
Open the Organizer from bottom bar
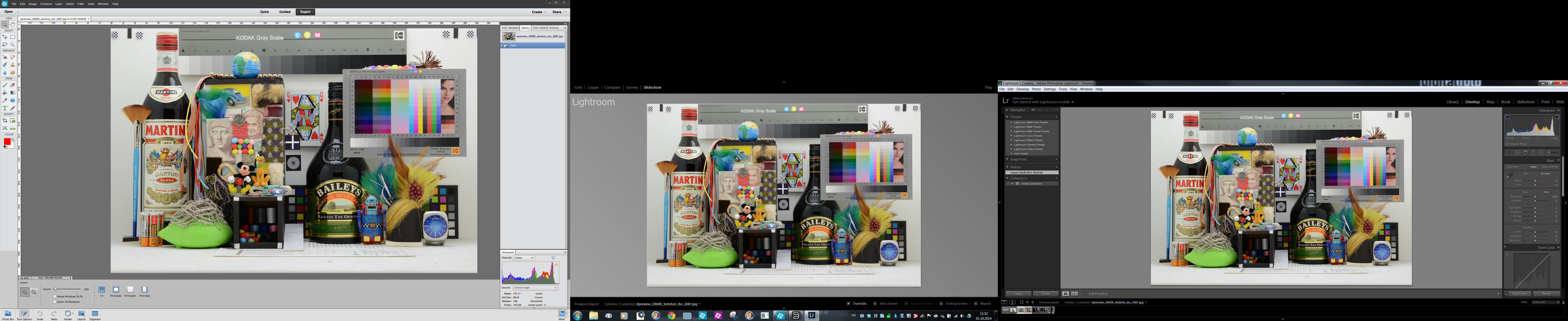pyautogui.click(x=95, y=314)
